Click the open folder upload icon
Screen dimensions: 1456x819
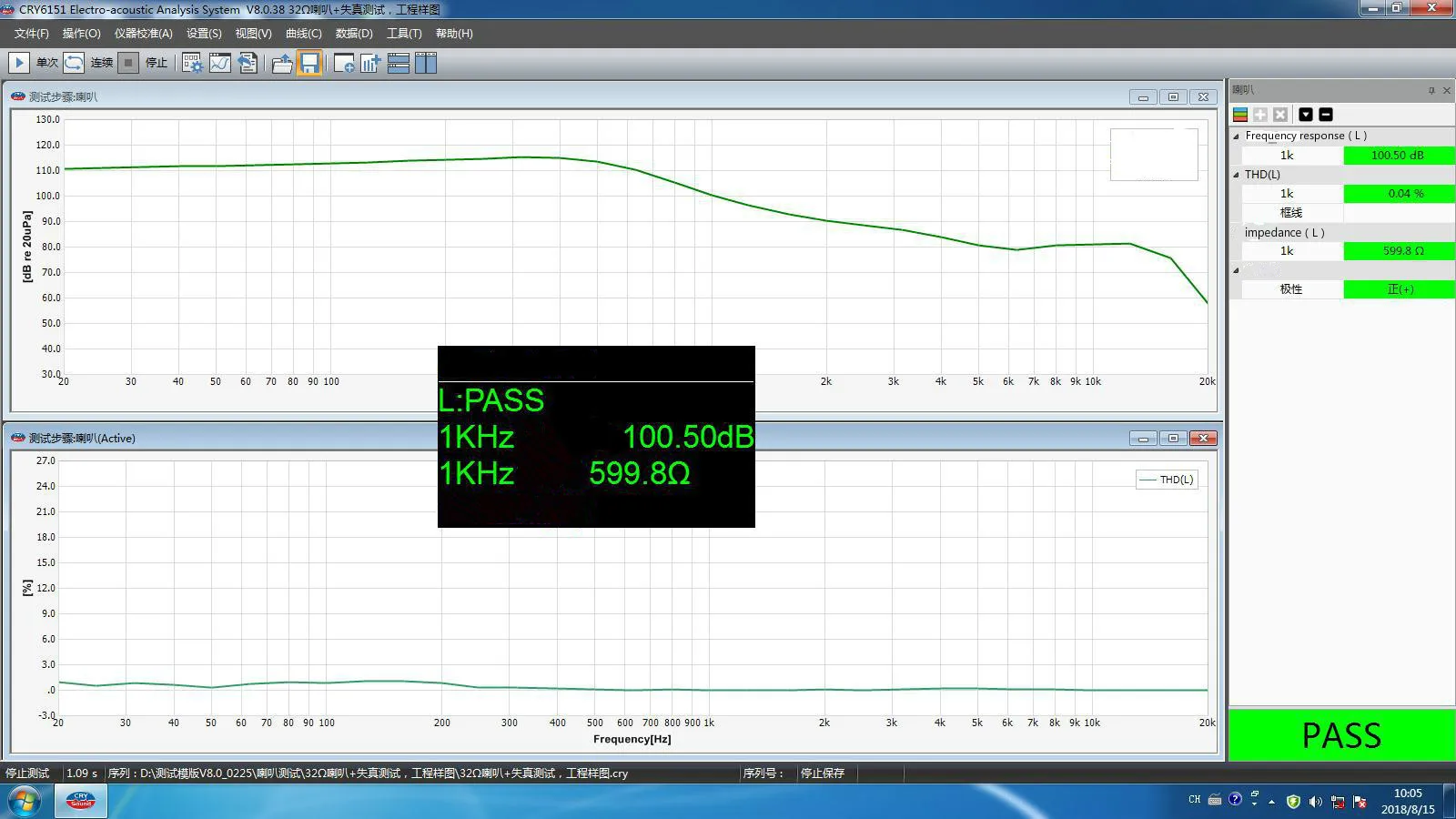[282, 63]
